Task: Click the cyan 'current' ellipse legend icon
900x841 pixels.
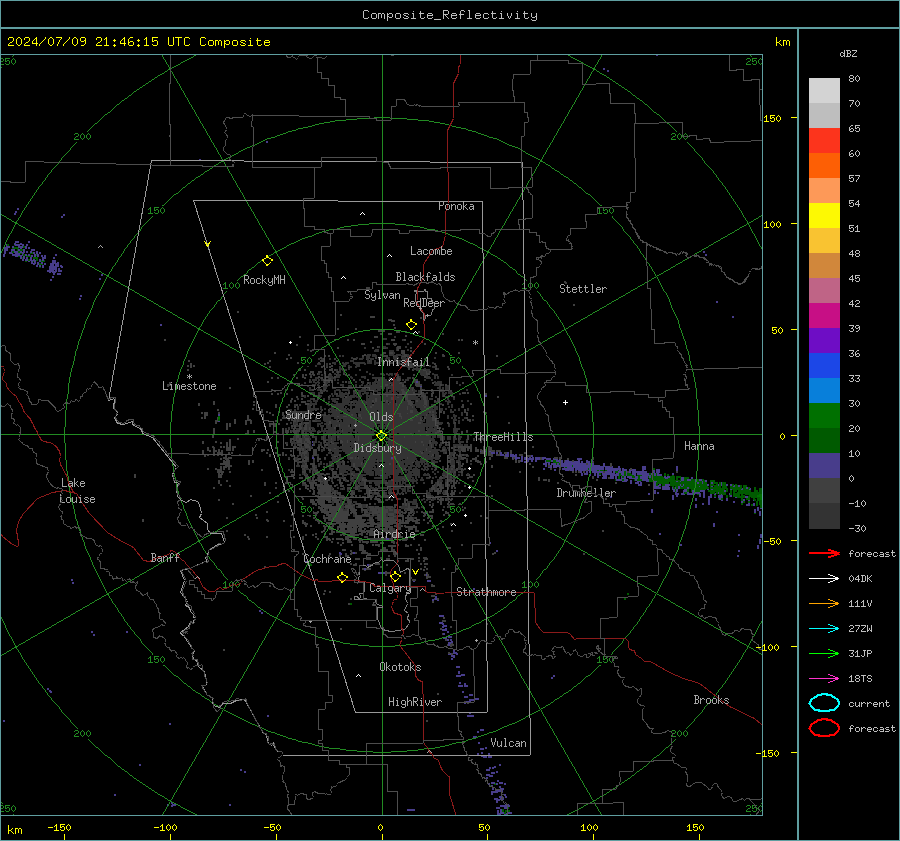Action: [x=824, y=703]
